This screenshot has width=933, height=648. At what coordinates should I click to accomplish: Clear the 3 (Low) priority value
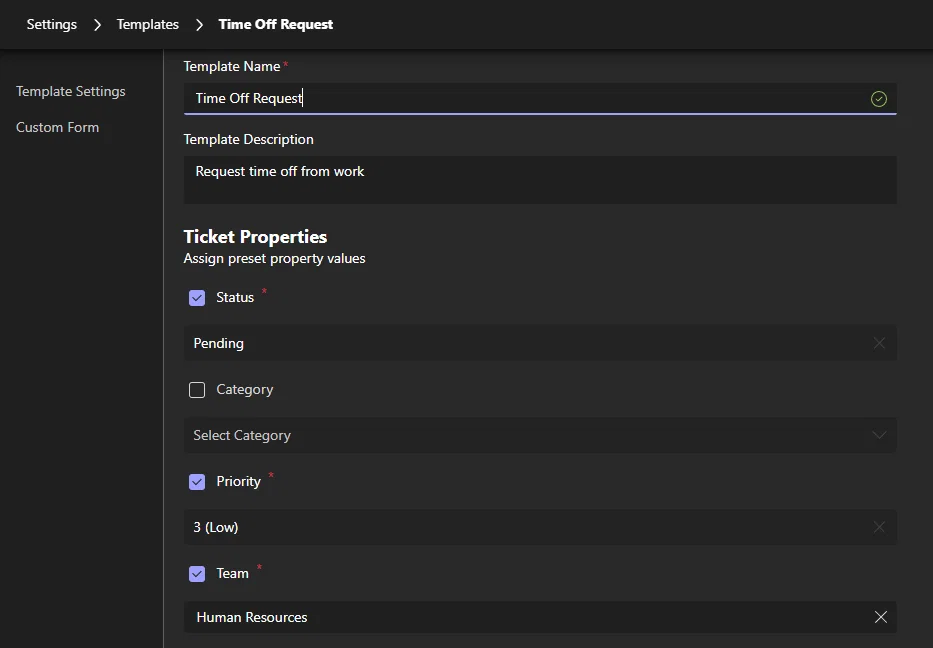click(x=879, y=527)
